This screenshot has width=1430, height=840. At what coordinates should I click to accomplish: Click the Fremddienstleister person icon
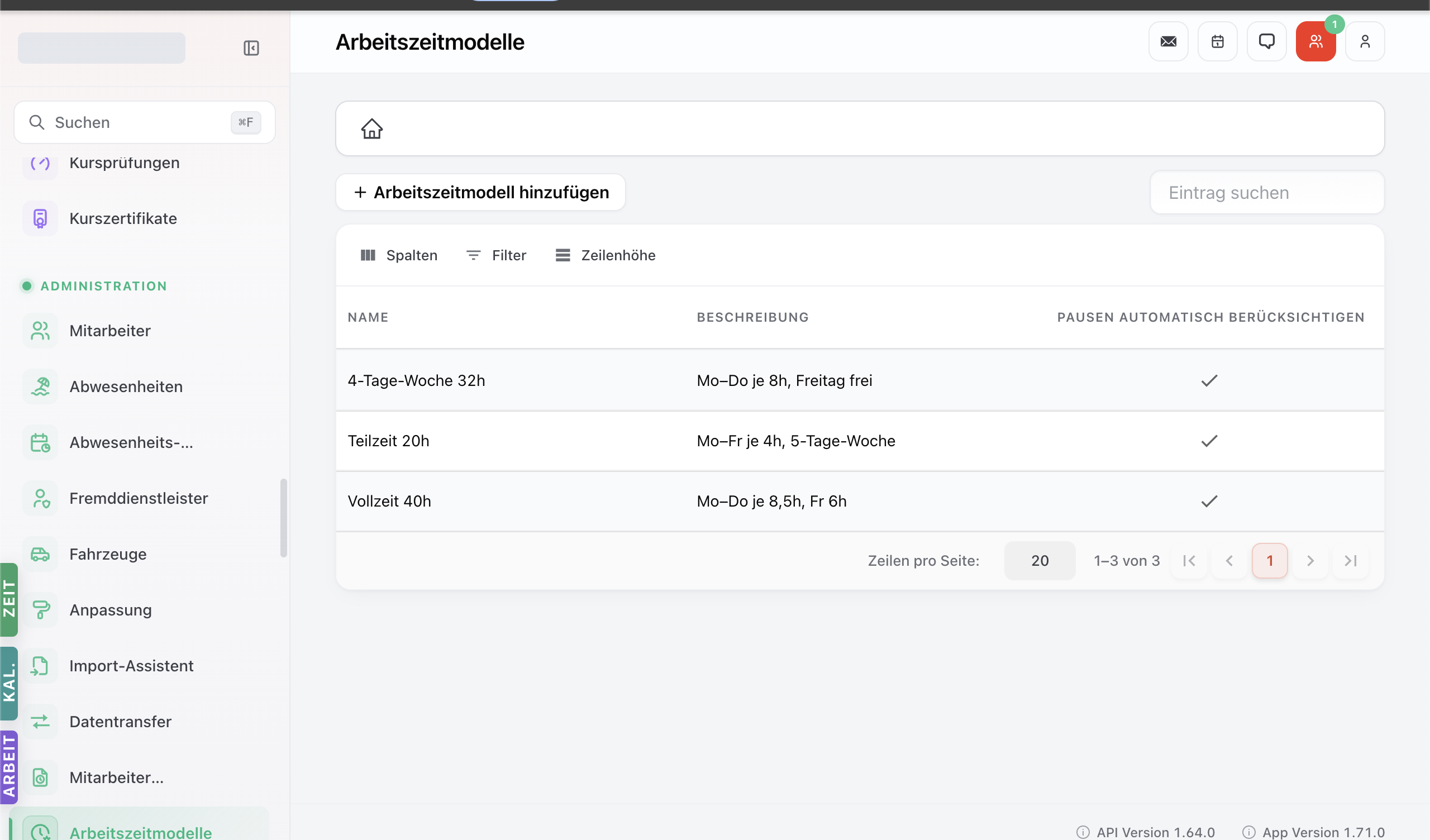click(40, 498)
